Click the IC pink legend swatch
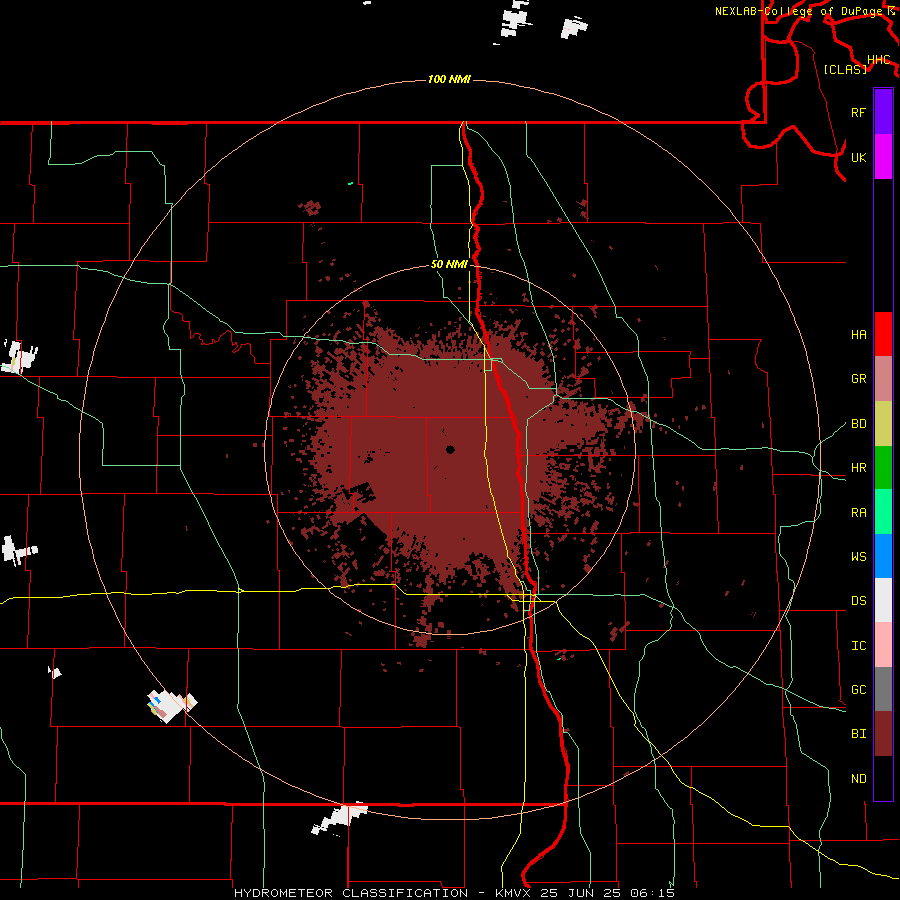The height and width of the screenshot is (900, 900). pos(883,645)
